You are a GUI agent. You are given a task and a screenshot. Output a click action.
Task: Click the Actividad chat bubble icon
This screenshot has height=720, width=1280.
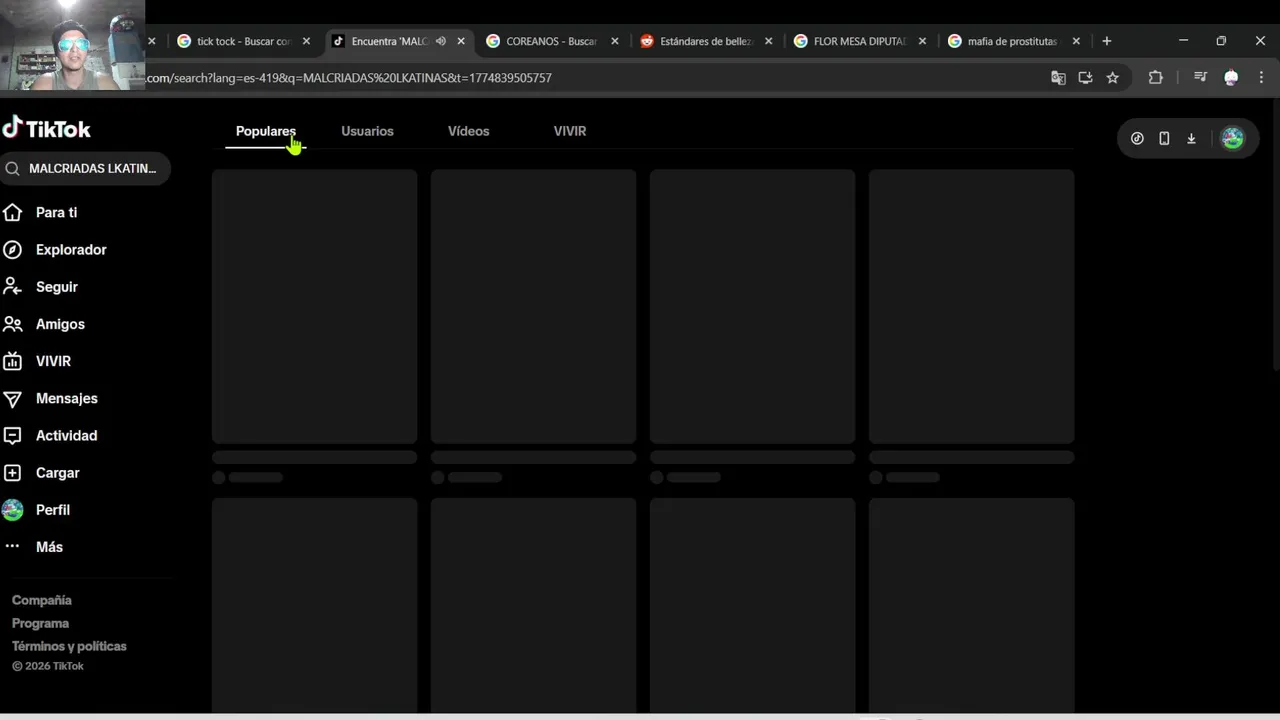[x=12, y=436]
